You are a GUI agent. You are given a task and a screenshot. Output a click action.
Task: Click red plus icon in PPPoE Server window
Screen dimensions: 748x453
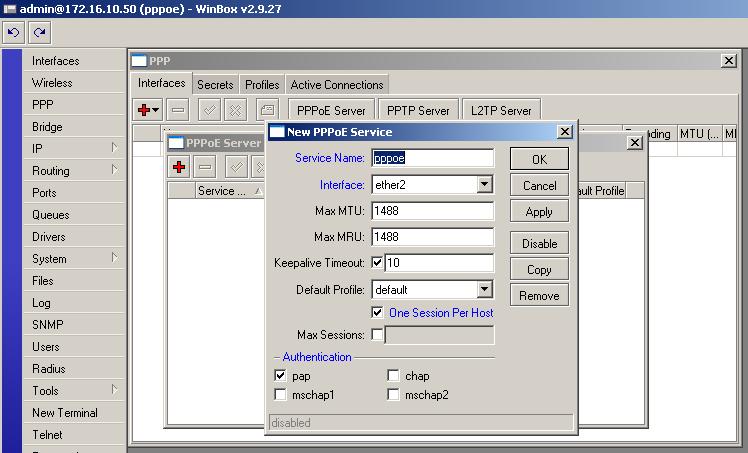tap(179, 167)
